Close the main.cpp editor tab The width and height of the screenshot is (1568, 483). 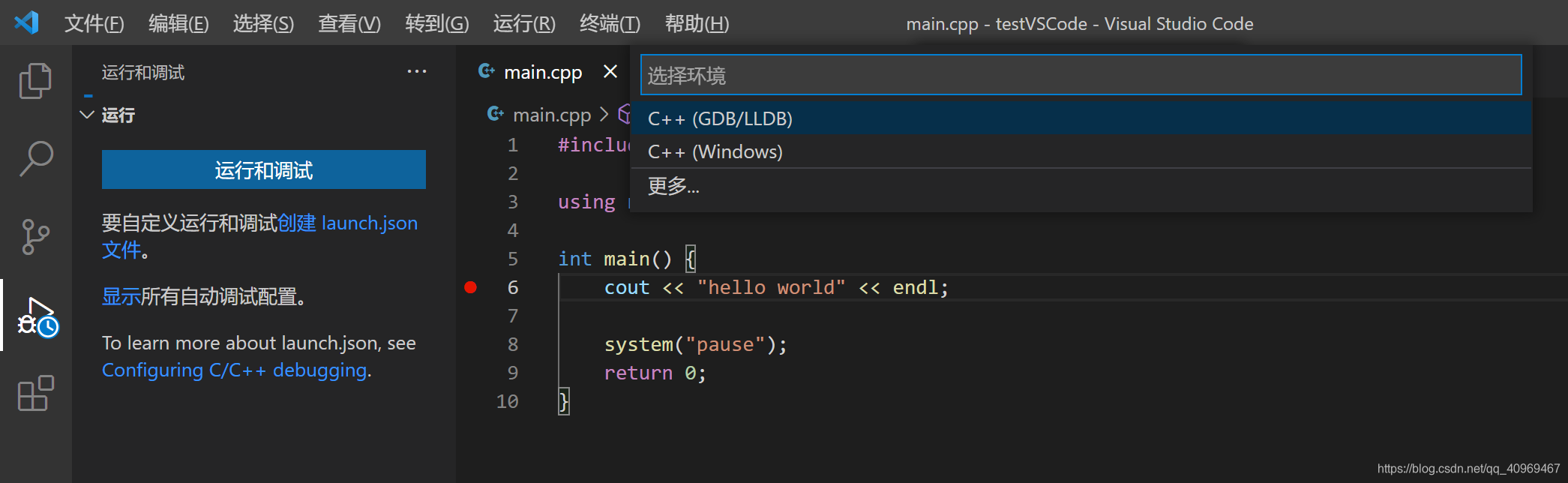coord(610,71)
